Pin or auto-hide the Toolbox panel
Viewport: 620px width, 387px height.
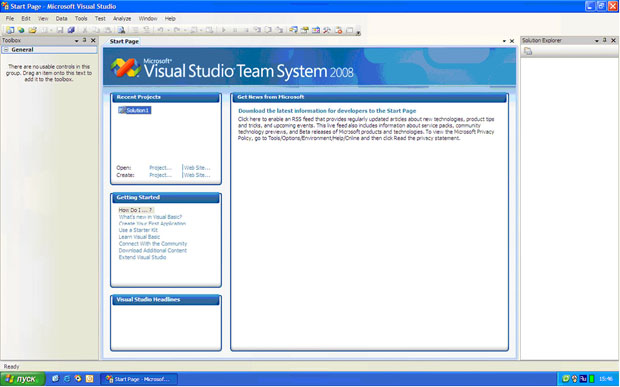click(85, 40)
